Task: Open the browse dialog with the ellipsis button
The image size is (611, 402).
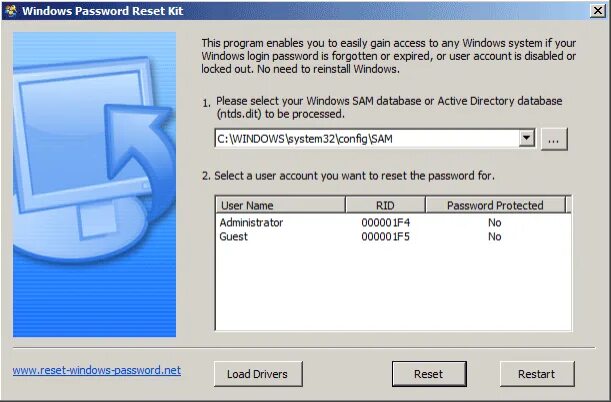Action: pos(554,139)
